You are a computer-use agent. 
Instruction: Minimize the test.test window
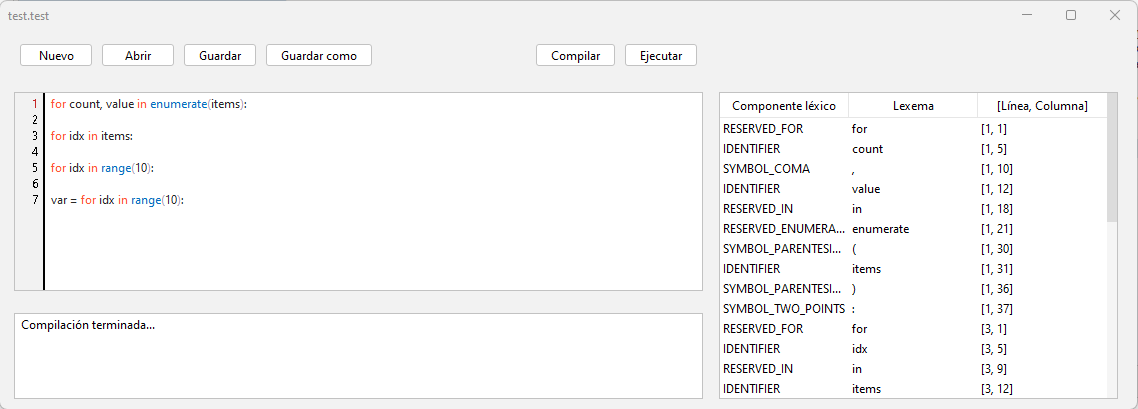coord(1027,15)
